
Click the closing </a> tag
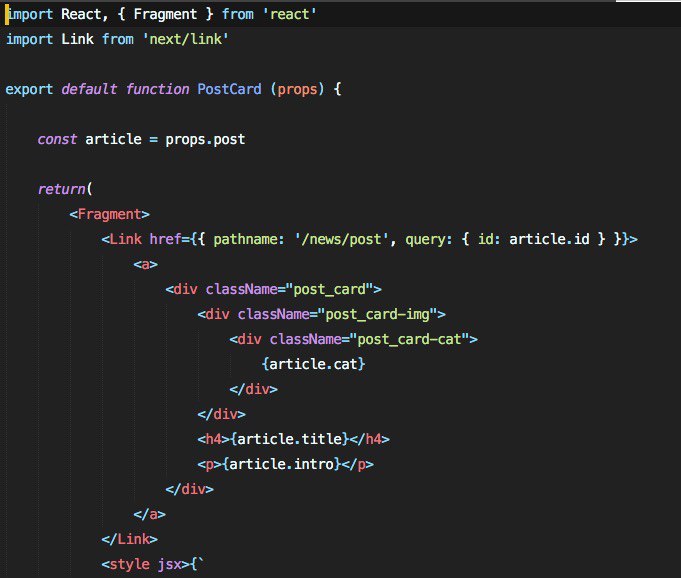pos(149,515)
